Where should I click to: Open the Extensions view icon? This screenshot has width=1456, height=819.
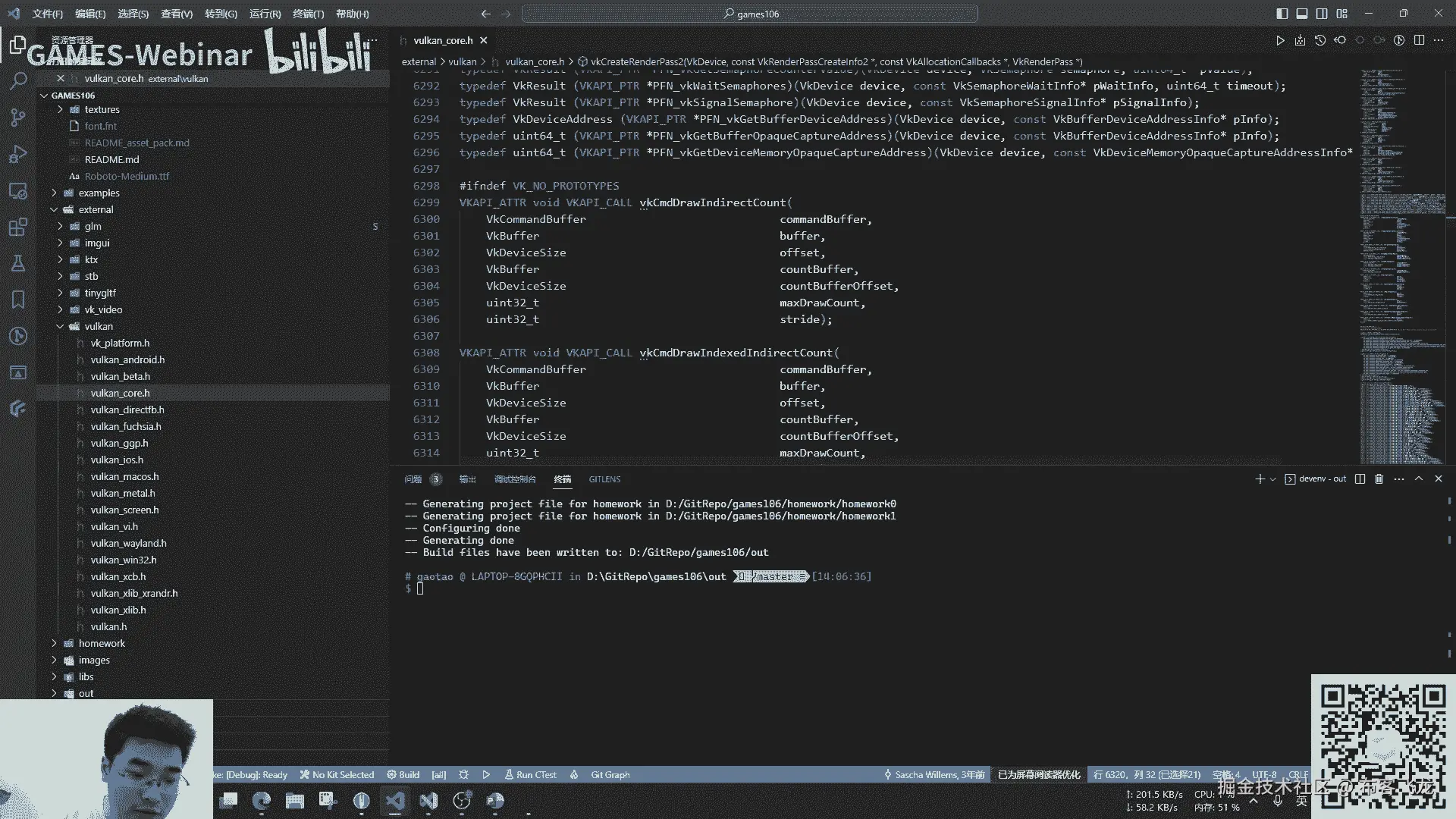pyautogui.click(x=18, y=227)
